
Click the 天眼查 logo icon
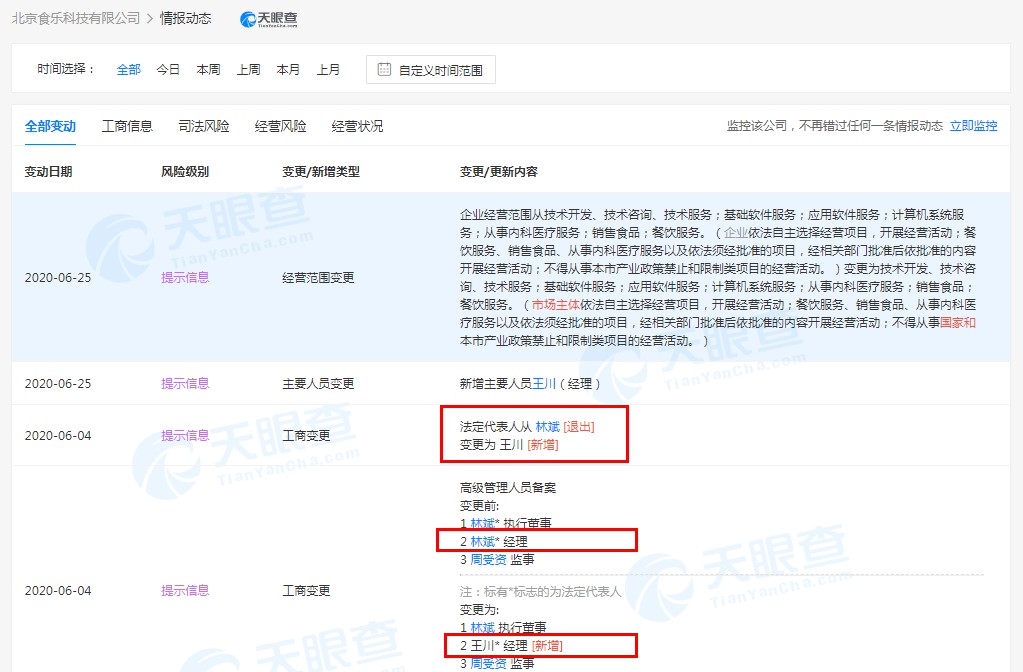269,19
